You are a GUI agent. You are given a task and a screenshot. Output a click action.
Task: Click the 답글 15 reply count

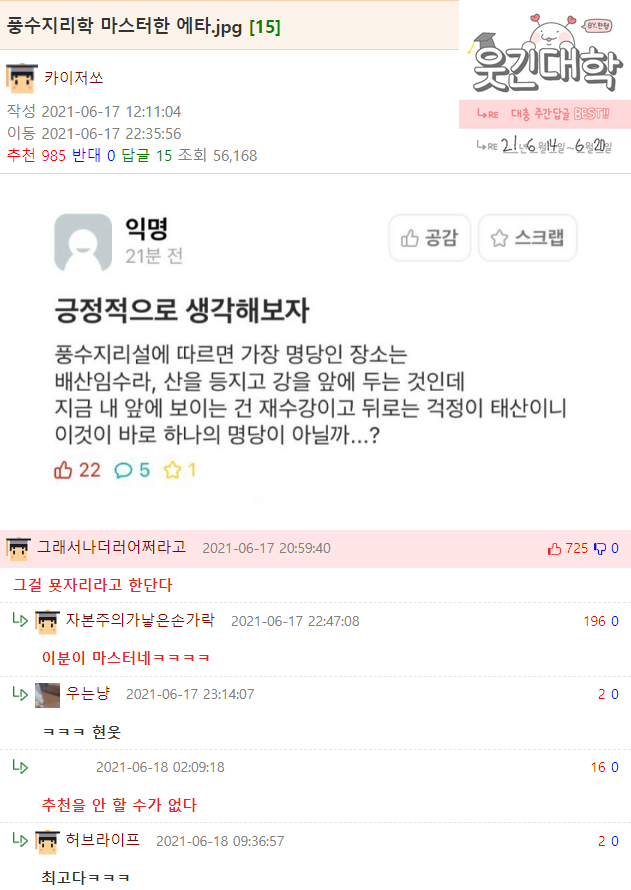click(146, 156)
